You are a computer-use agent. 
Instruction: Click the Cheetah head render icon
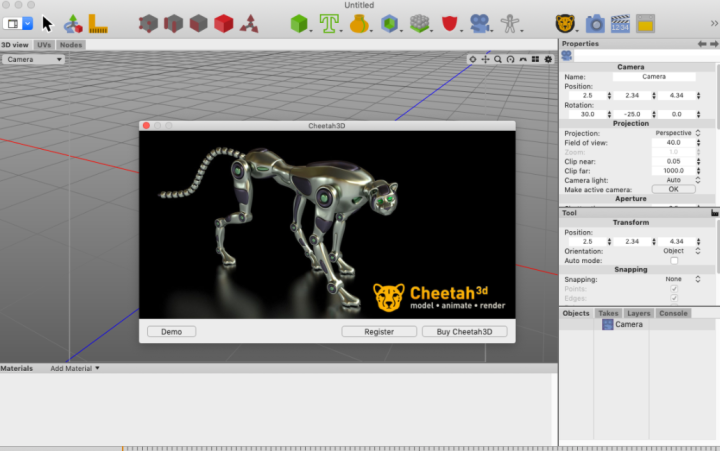565,23
